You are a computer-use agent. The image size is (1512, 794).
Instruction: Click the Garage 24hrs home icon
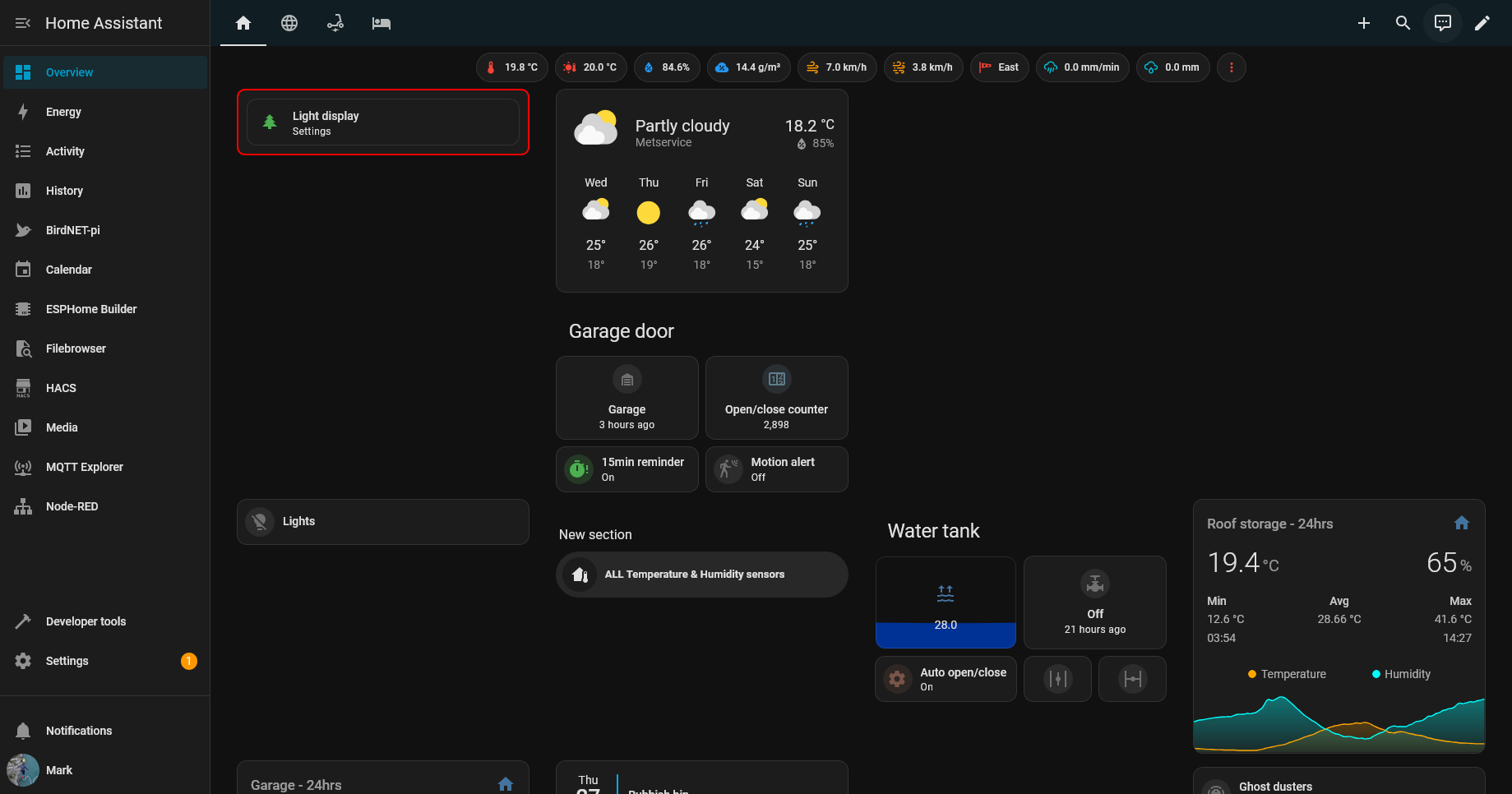(x=506, y=784)
